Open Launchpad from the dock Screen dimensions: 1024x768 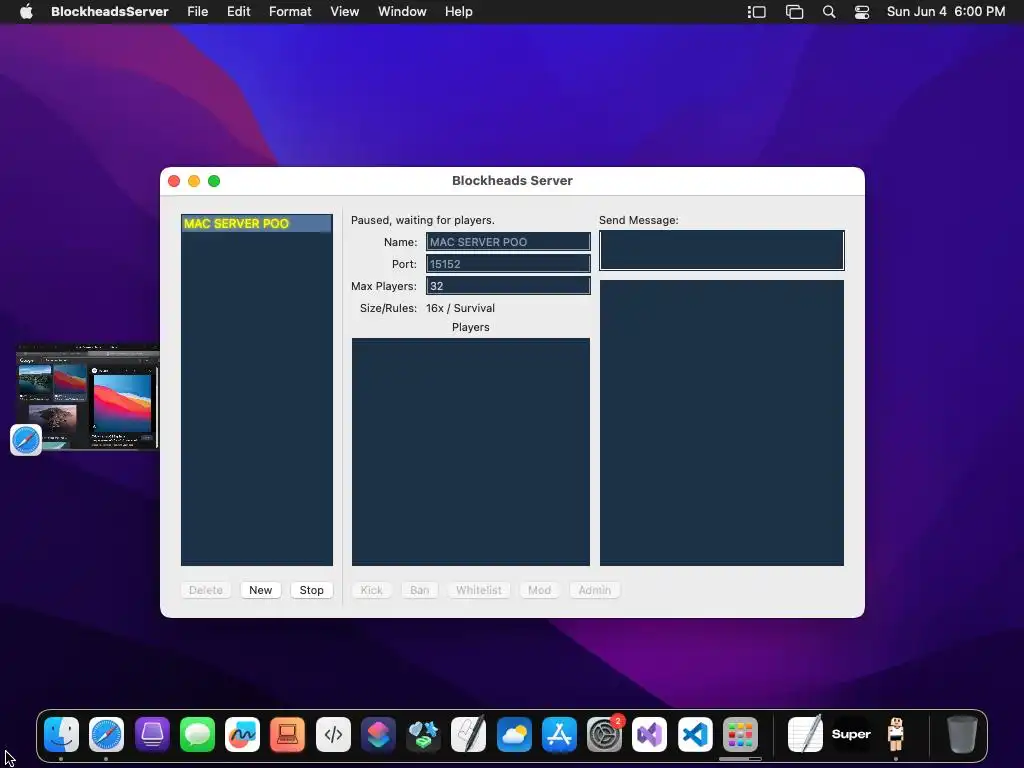coord(740,734)
